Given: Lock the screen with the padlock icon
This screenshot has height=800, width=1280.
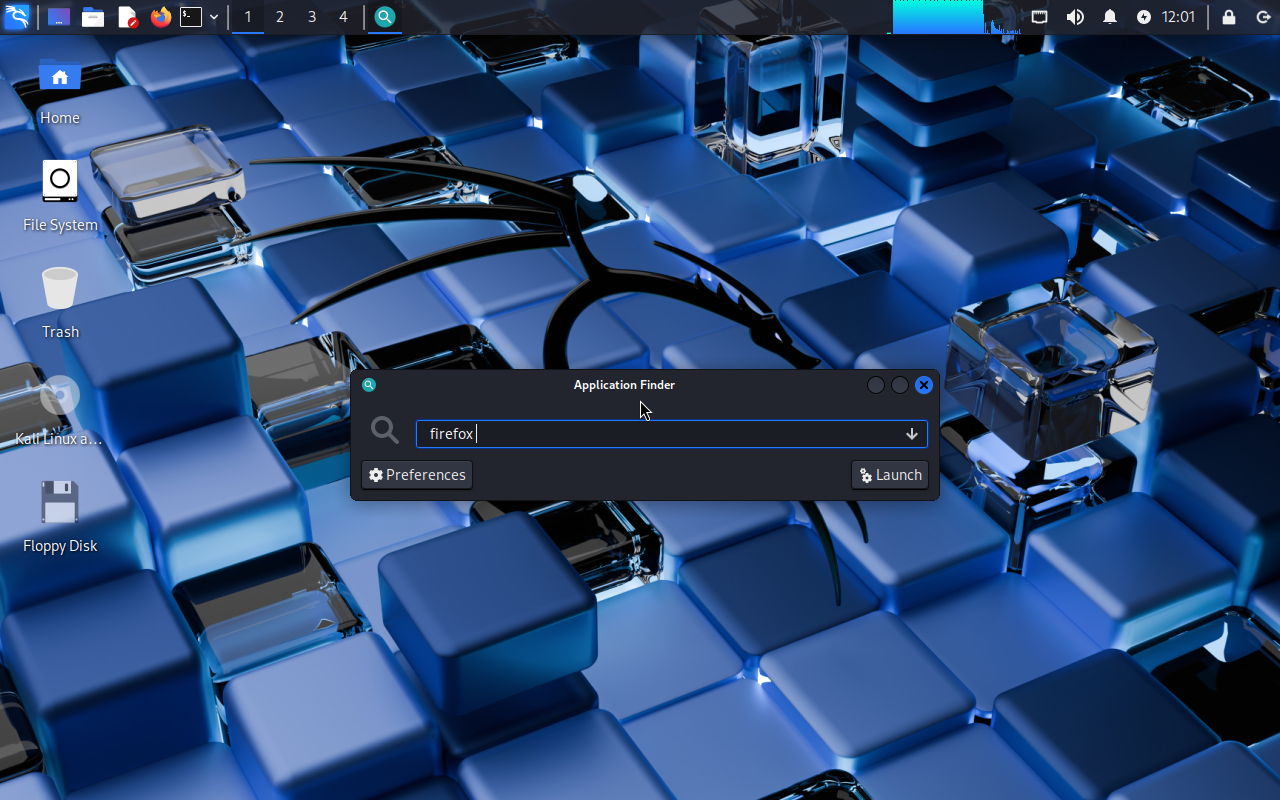Looking at the screenshot, I should pos(1228,17).
